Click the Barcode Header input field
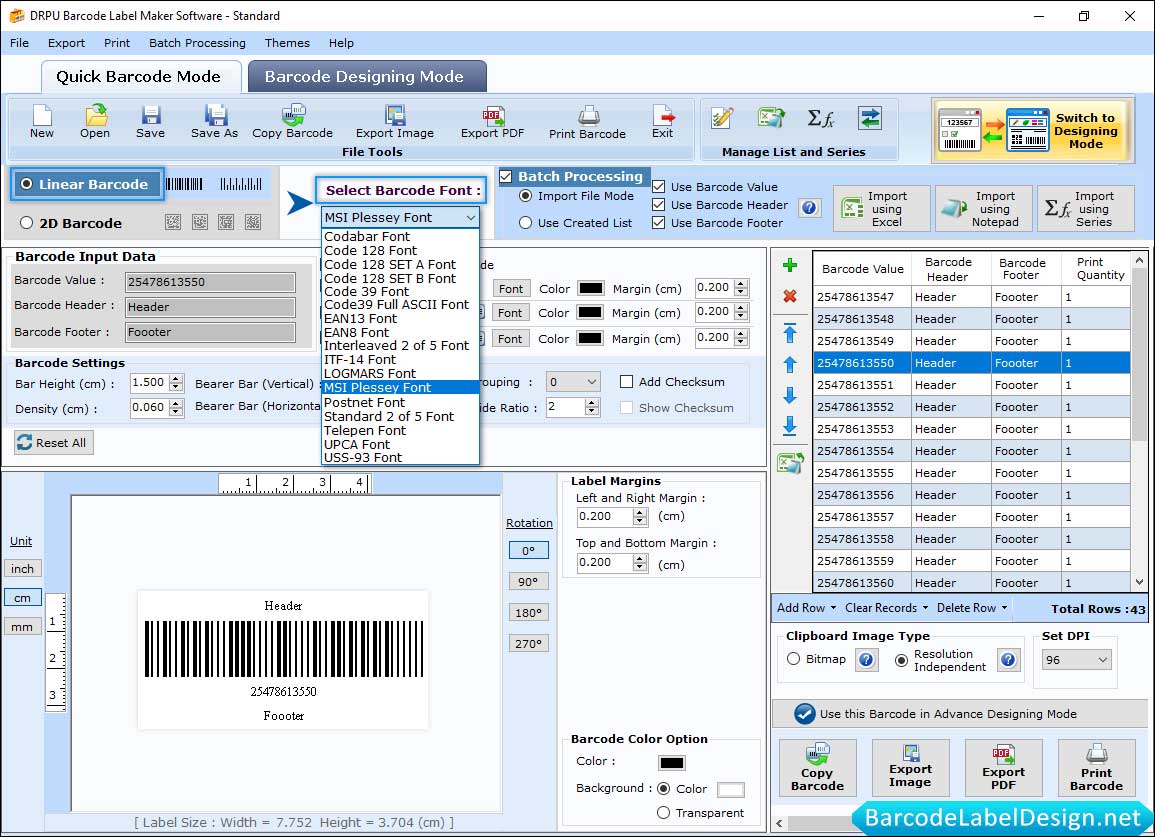 point(211,307)
